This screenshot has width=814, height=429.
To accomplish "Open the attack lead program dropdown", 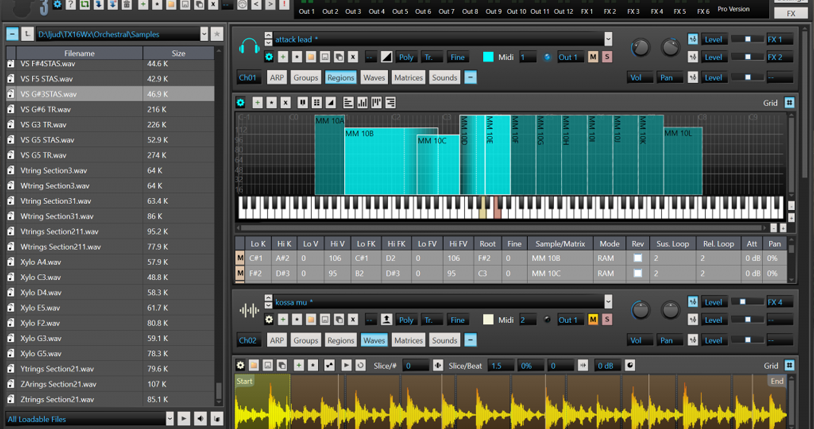I will point(608,39).
